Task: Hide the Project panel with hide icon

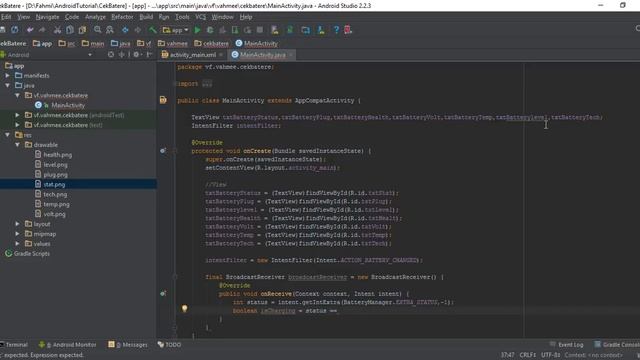Action: point(149,55)
